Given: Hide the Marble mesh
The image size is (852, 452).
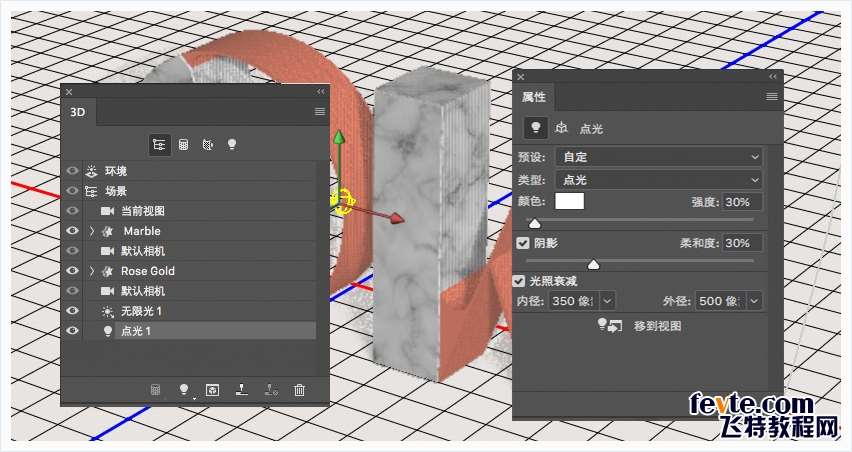Looking at the screenshot, I should pyautogui.click(x=72, y=231).
